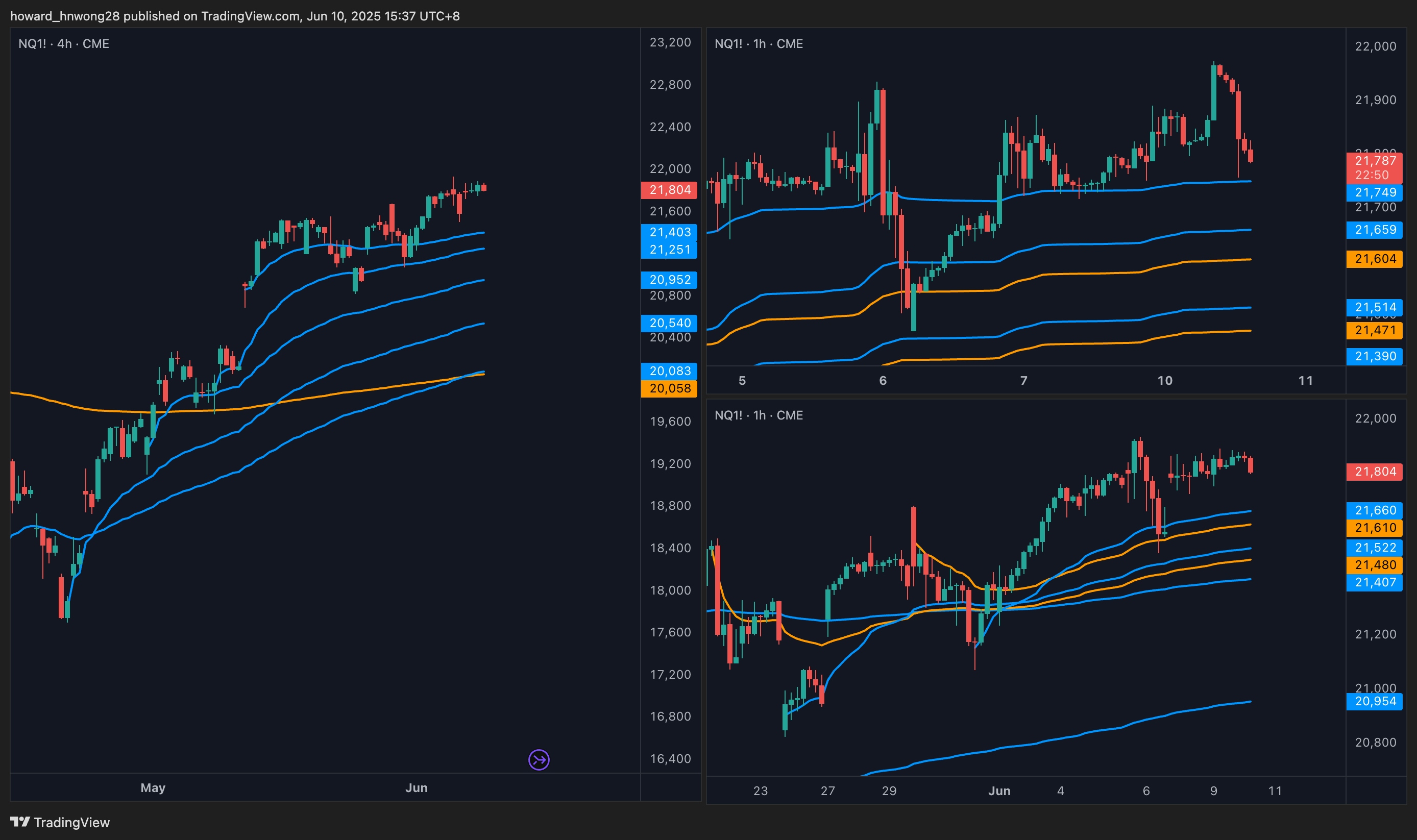This screenshot has height=840, width=1417.
Task: Select the blue 21,749 price label
Action: point(1375,192)
